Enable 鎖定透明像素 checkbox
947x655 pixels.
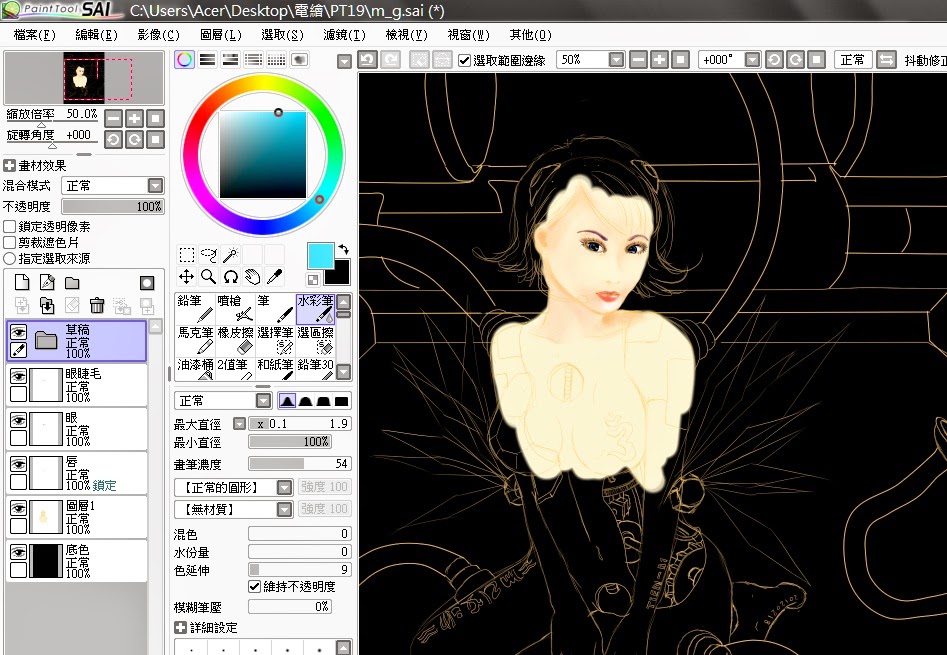(x=9, y=226)
